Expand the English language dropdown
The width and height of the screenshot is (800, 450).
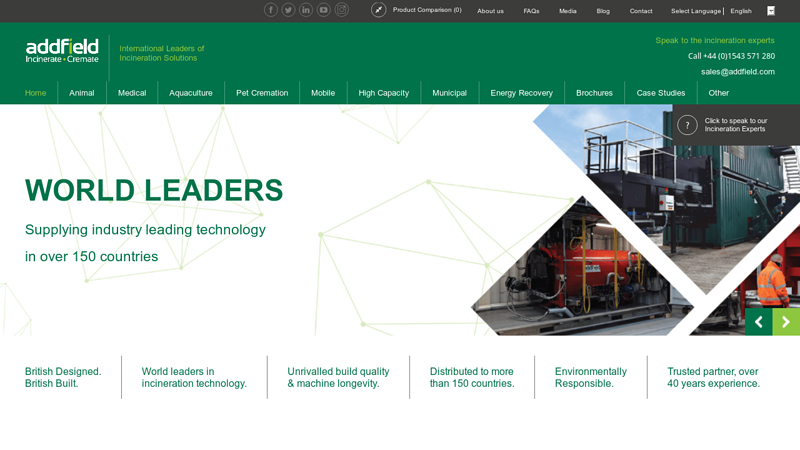point(753,11)
